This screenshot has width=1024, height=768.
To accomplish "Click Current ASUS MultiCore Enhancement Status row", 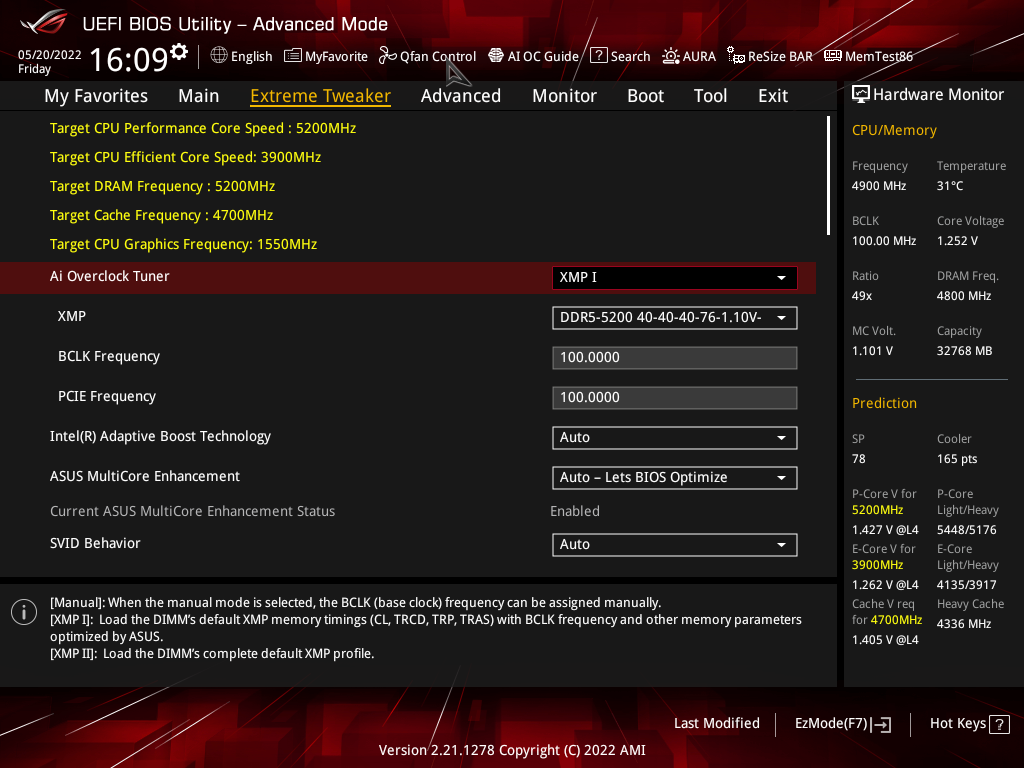I will point(408,511).
